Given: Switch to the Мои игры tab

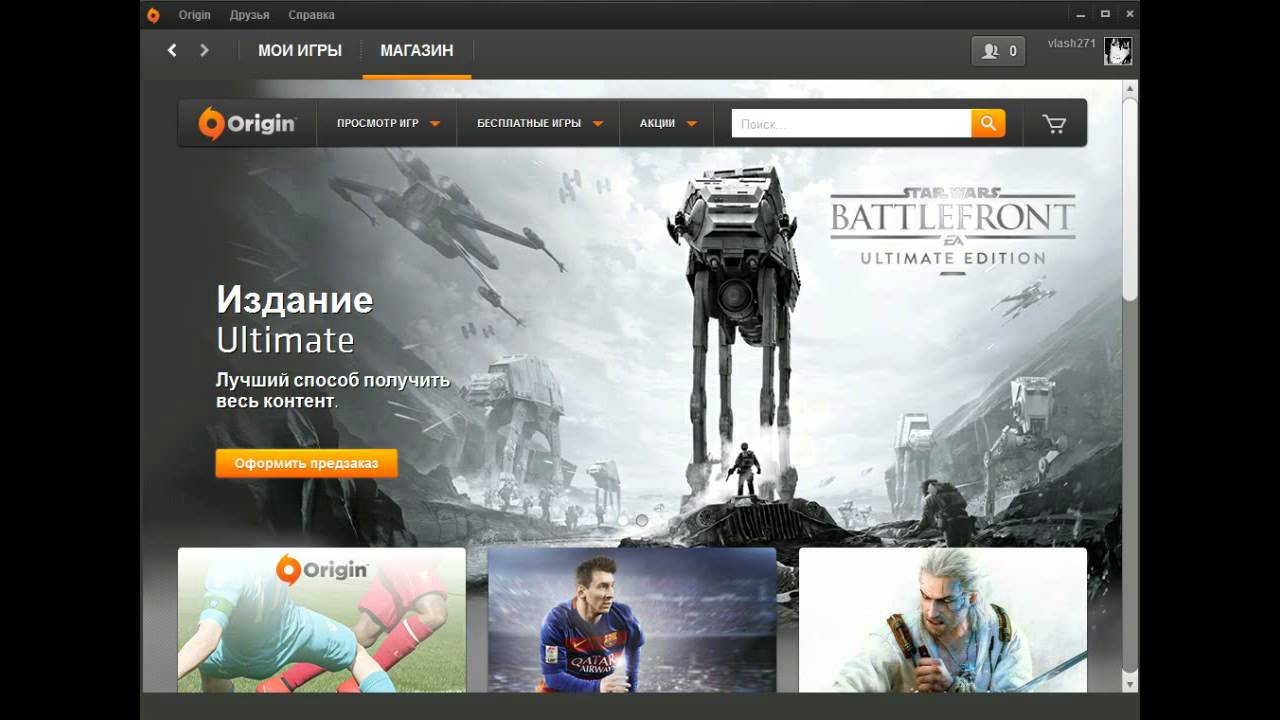Looking at the screenshot, I should click(x=300, y=50).
